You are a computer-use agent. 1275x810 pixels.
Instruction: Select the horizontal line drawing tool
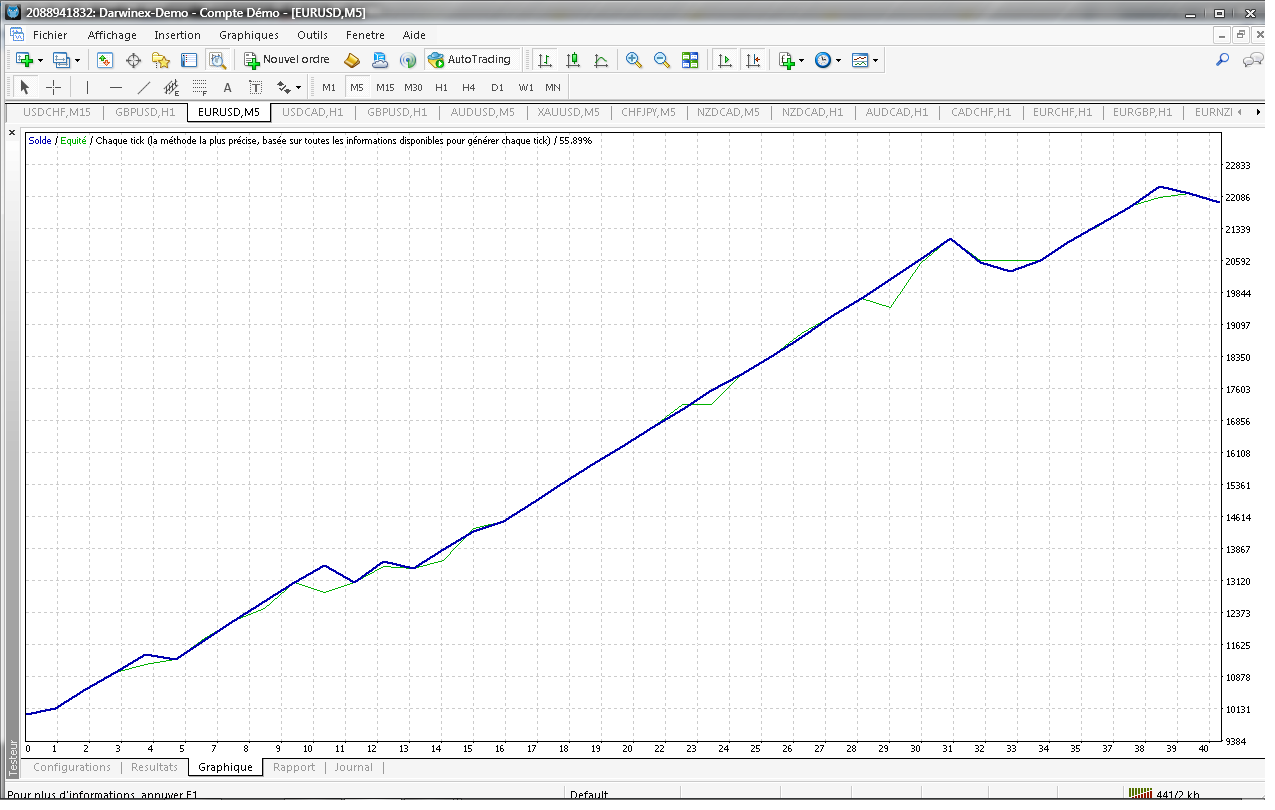click(x=116, y=87)
